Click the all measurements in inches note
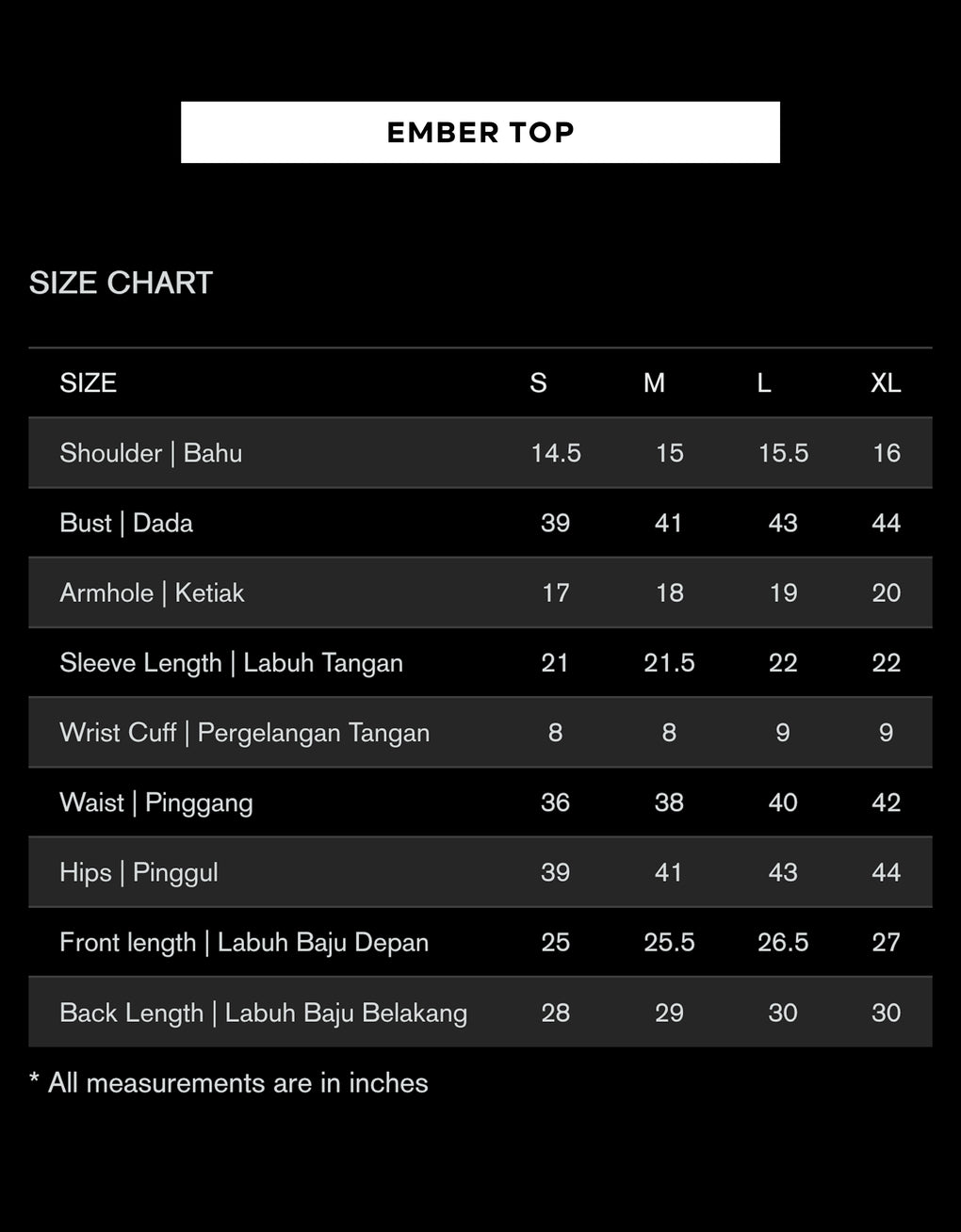Image resolution: width=961 pixels, height=1232 pixels. tap(229, 1083)
